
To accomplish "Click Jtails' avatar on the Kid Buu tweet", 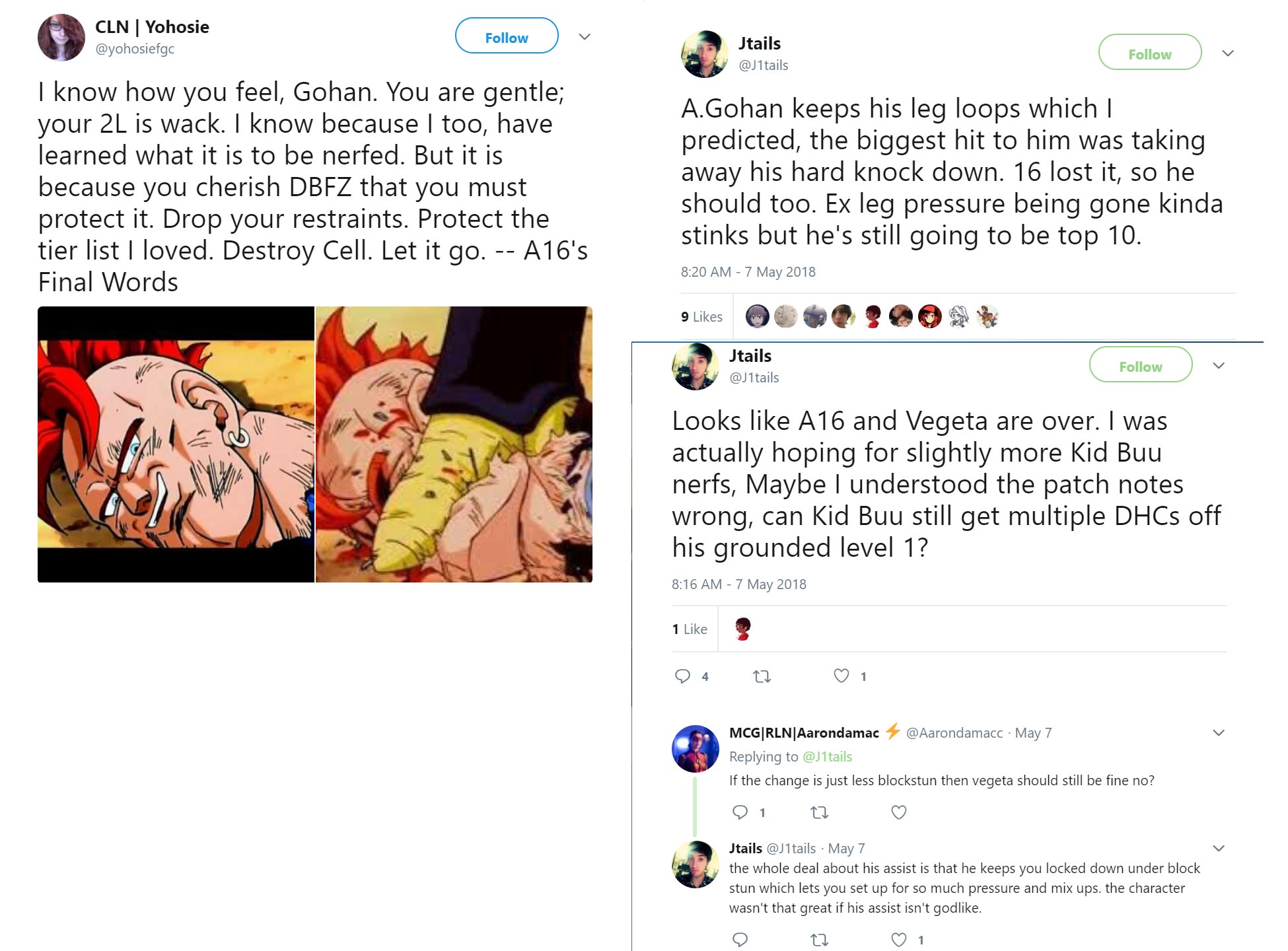I will point(695,366).
